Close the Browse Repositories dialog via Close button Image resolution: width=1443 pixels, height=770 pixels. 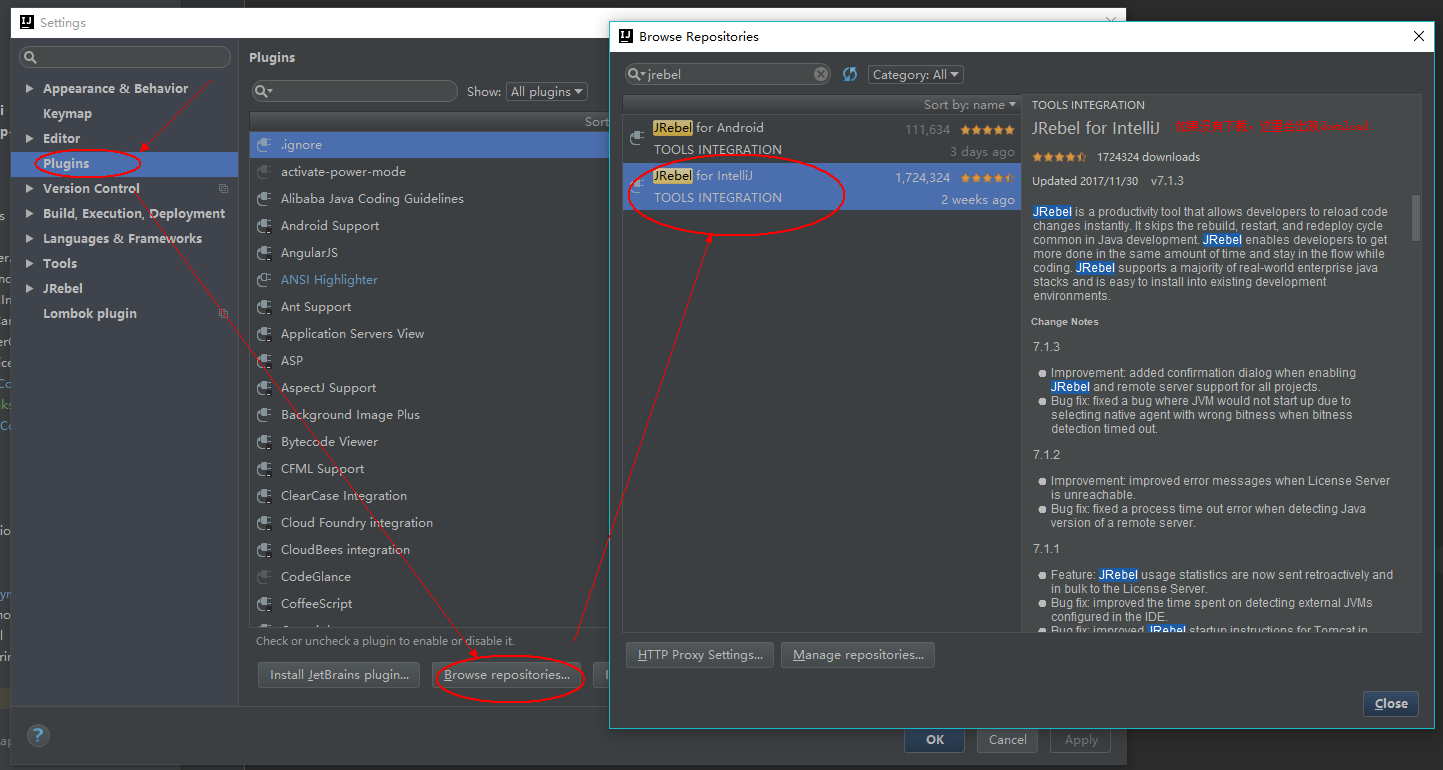point(1391,703)
